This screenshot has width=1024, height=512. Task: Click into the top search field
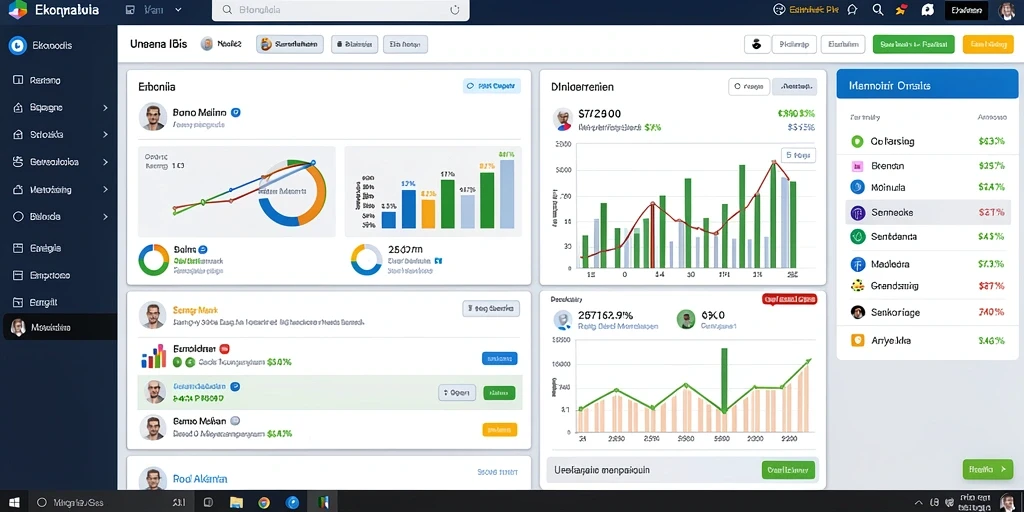point(340,10)
